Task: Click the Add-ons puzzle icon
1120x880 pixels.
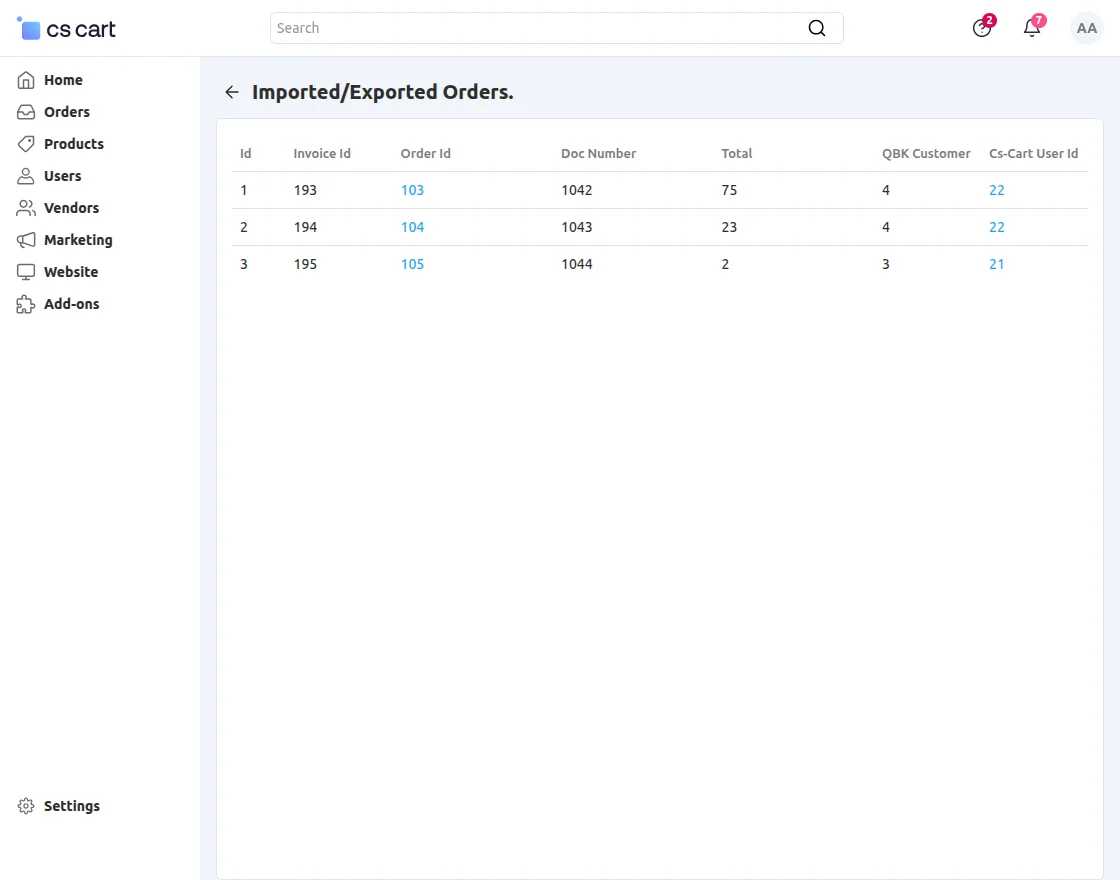Action: click(26, 304)
